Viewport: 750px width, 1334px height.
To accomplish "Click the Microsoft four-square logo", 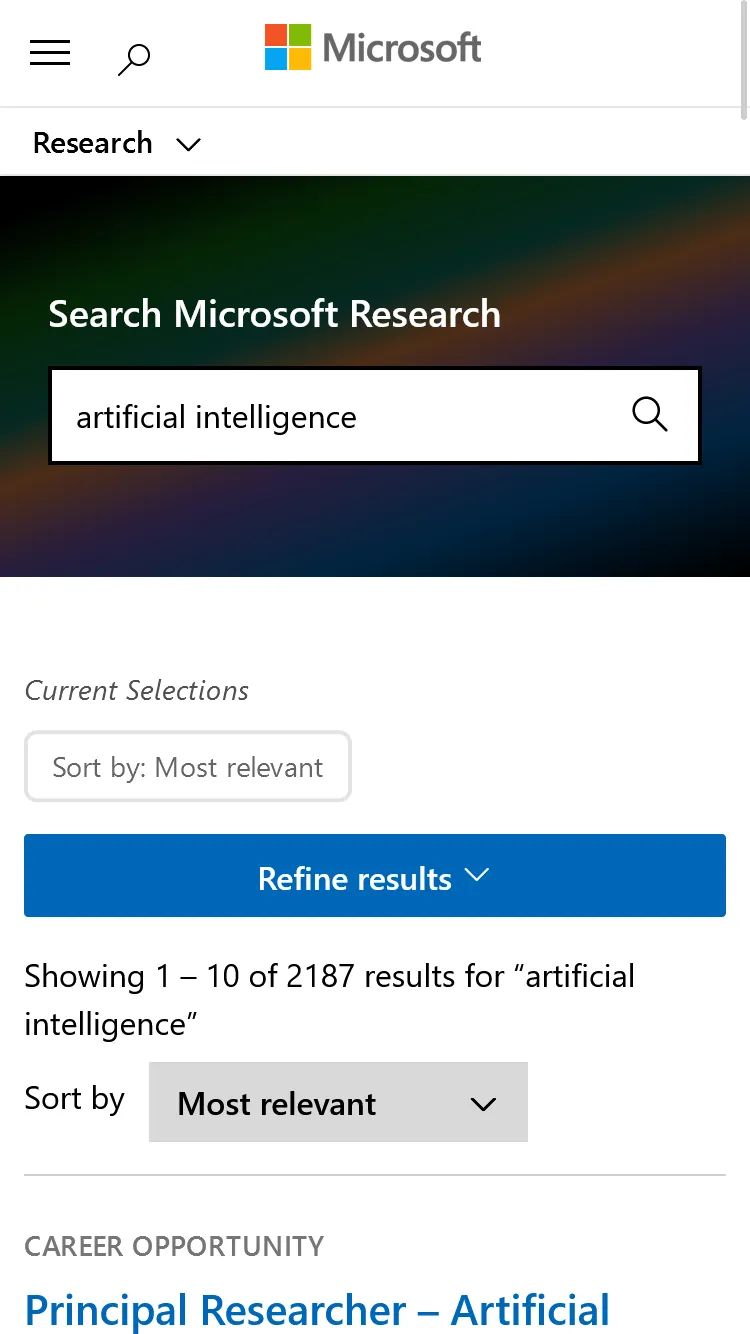I will [x=288, y=47].
